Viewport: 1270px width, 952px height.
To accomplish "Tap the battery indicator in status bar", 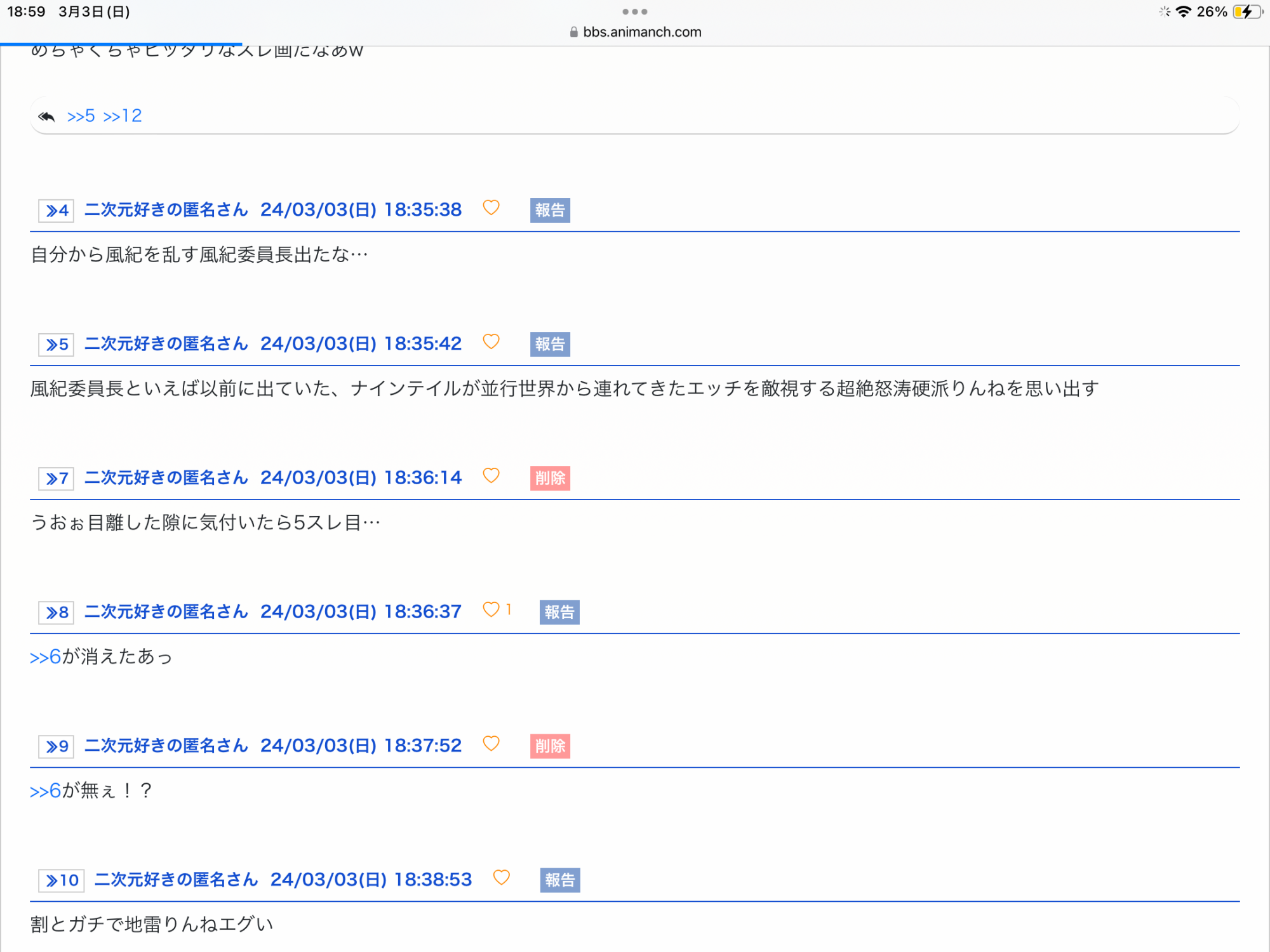I will click(1247, 11).
